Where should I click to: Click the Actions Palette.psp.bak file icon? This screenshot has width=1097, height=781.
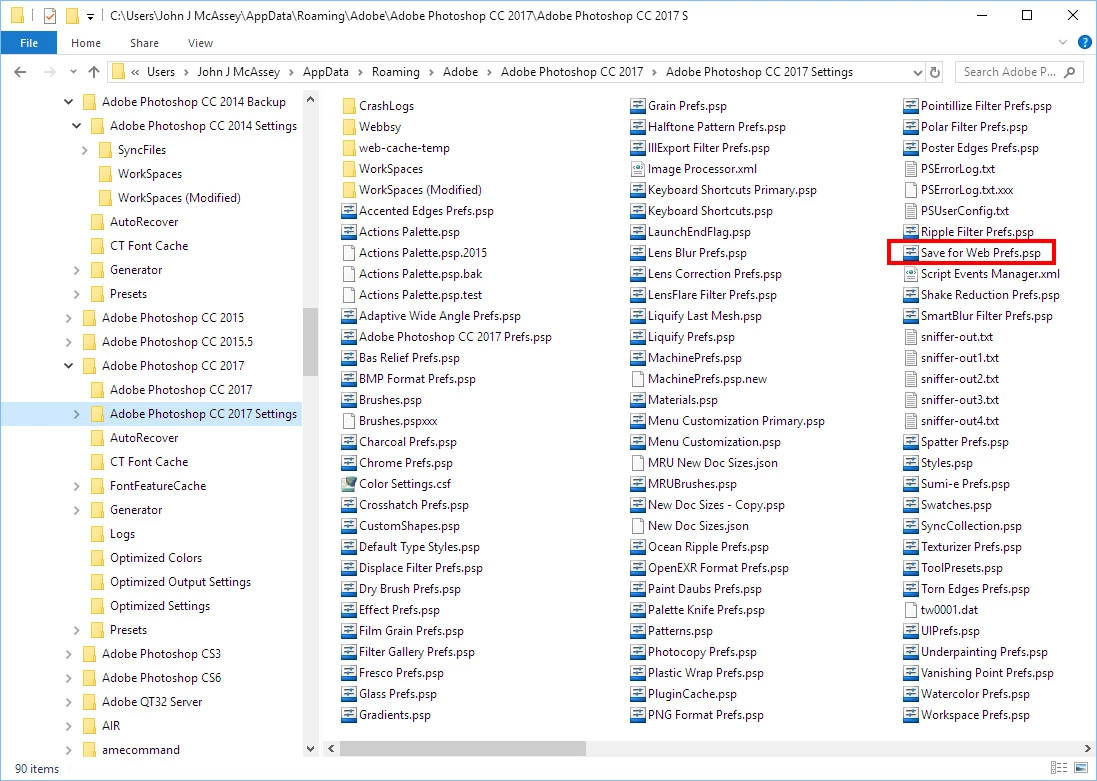(x=348, y=274)
